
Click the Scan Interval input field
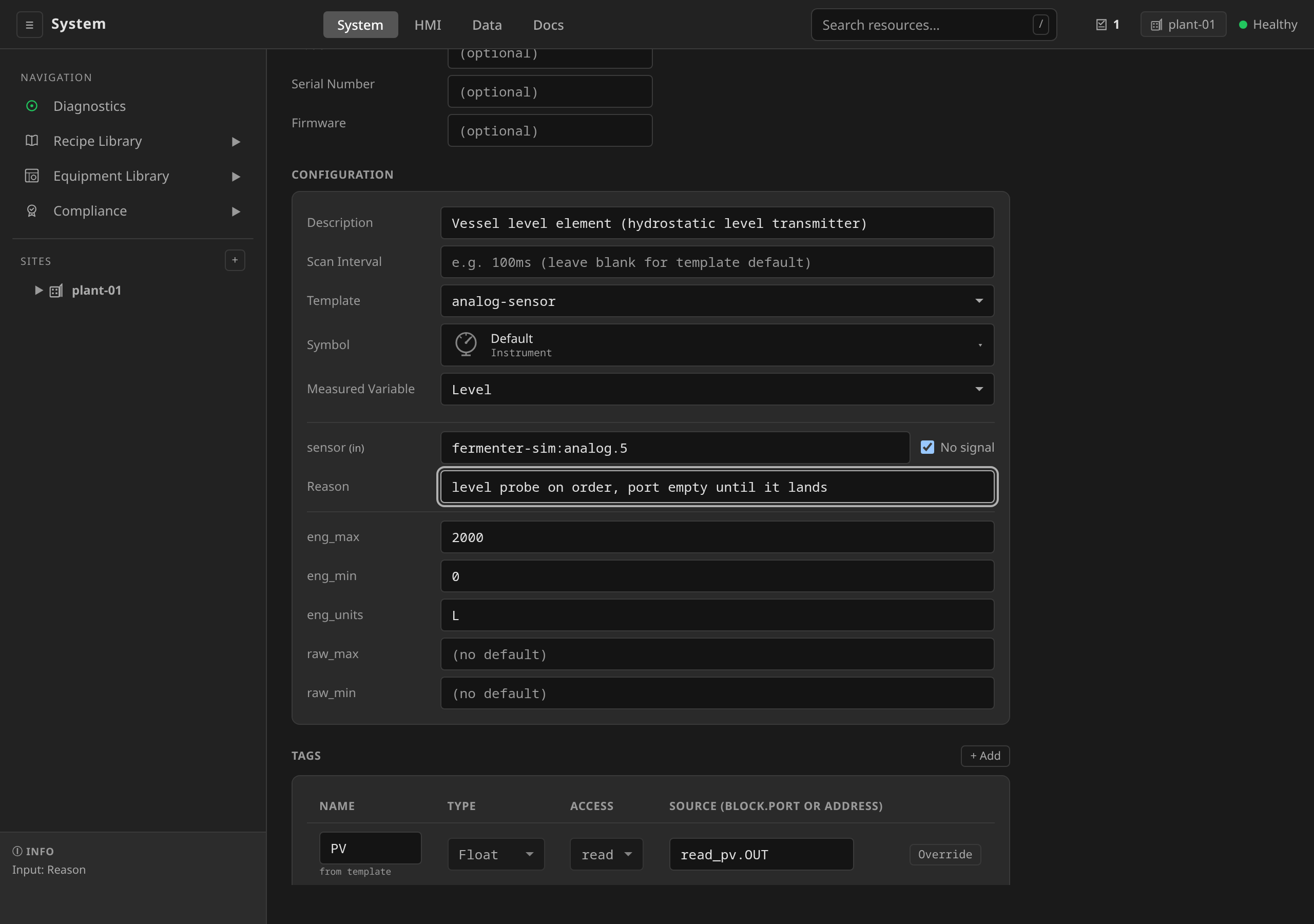click(717, 262)
